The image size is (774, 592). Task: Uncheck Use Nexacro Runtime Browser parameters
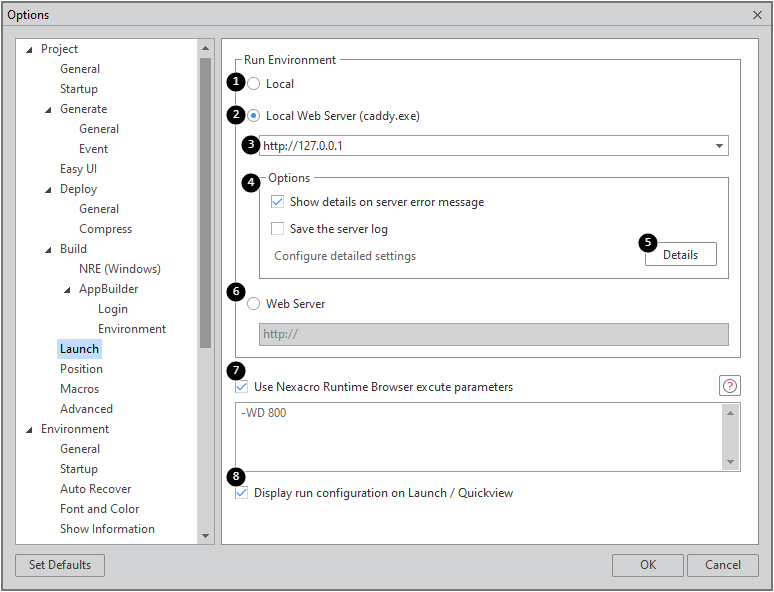(241, 387)
